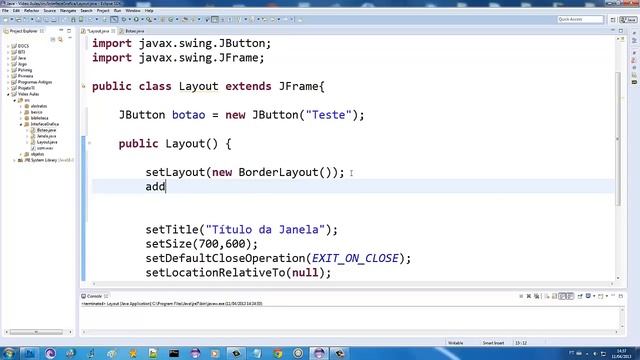Toggle Link with Editor in Project Explorer
640x360 pixels.
[60, 40]
